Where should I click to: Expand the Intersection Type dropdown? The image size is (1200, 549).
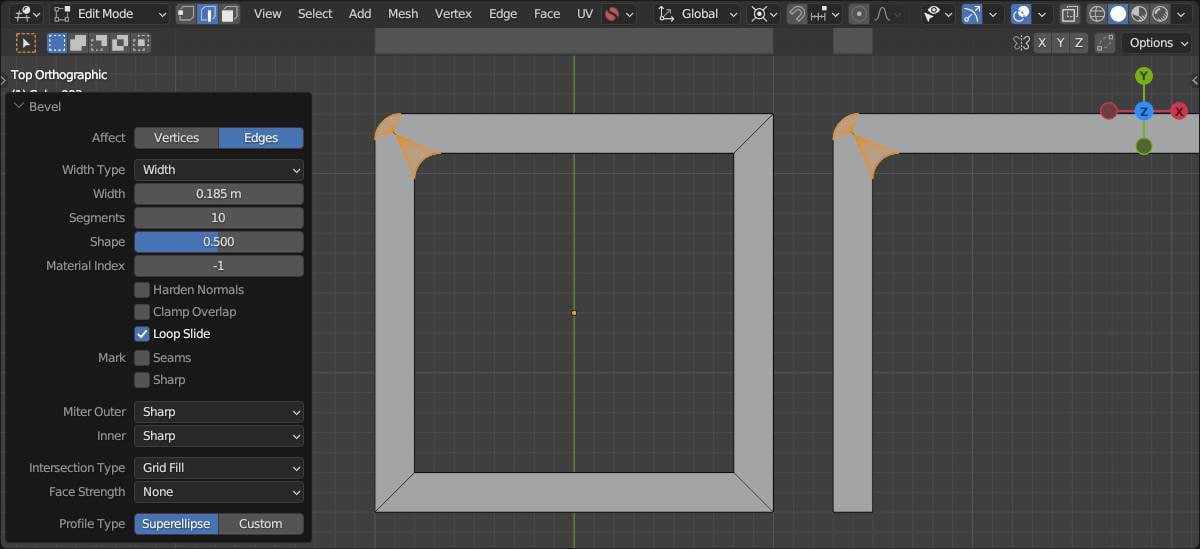coord(219,468)
